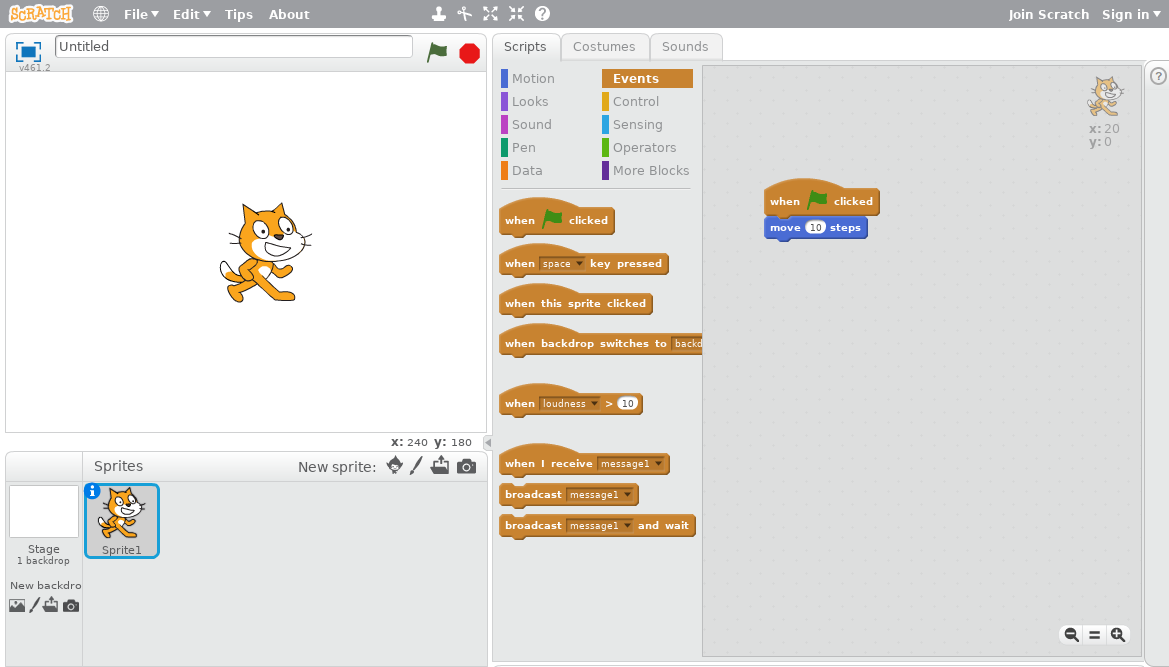Reset scripts area zoom

(x=1094, y=634)
